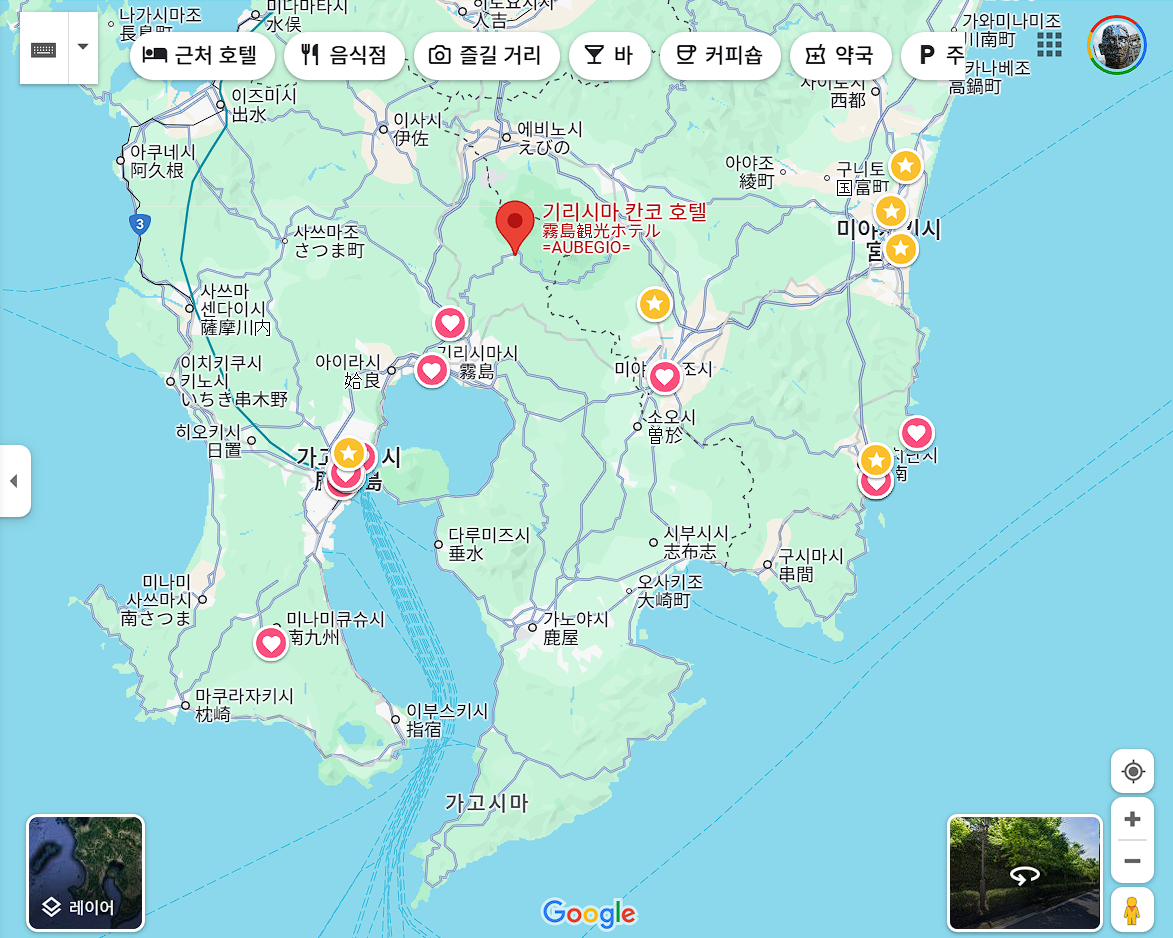Click the 다루미즈시 垂水 city label

(489, 544)
